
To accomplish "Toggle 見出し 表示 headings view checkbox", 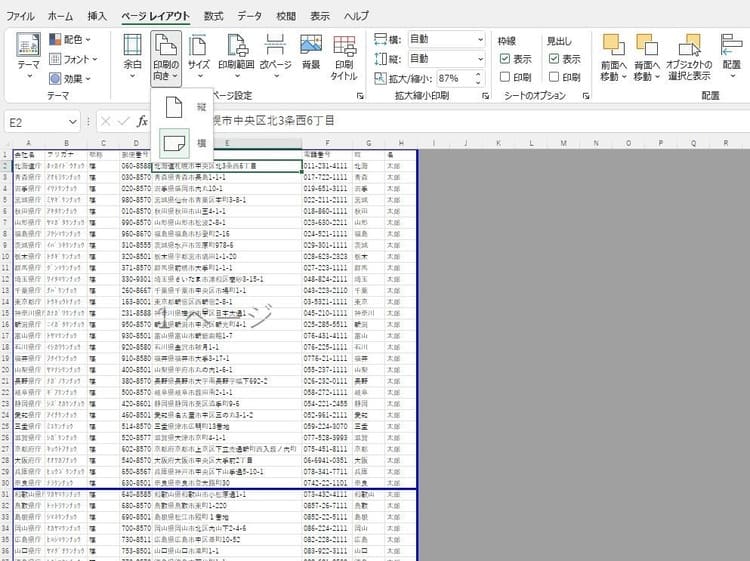I will [554, 59].
